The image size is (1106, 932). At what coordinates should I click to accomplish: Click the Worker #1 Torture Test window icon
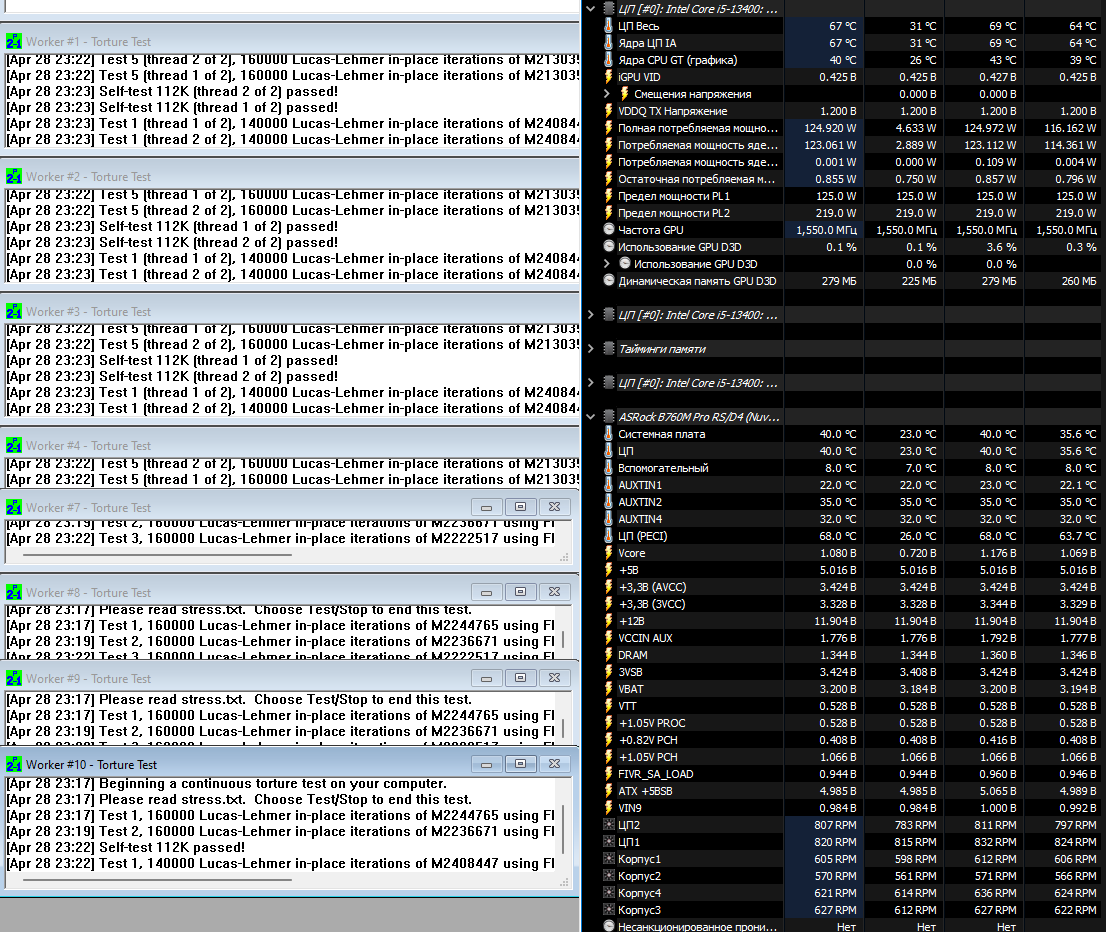[x=13, y=42]
